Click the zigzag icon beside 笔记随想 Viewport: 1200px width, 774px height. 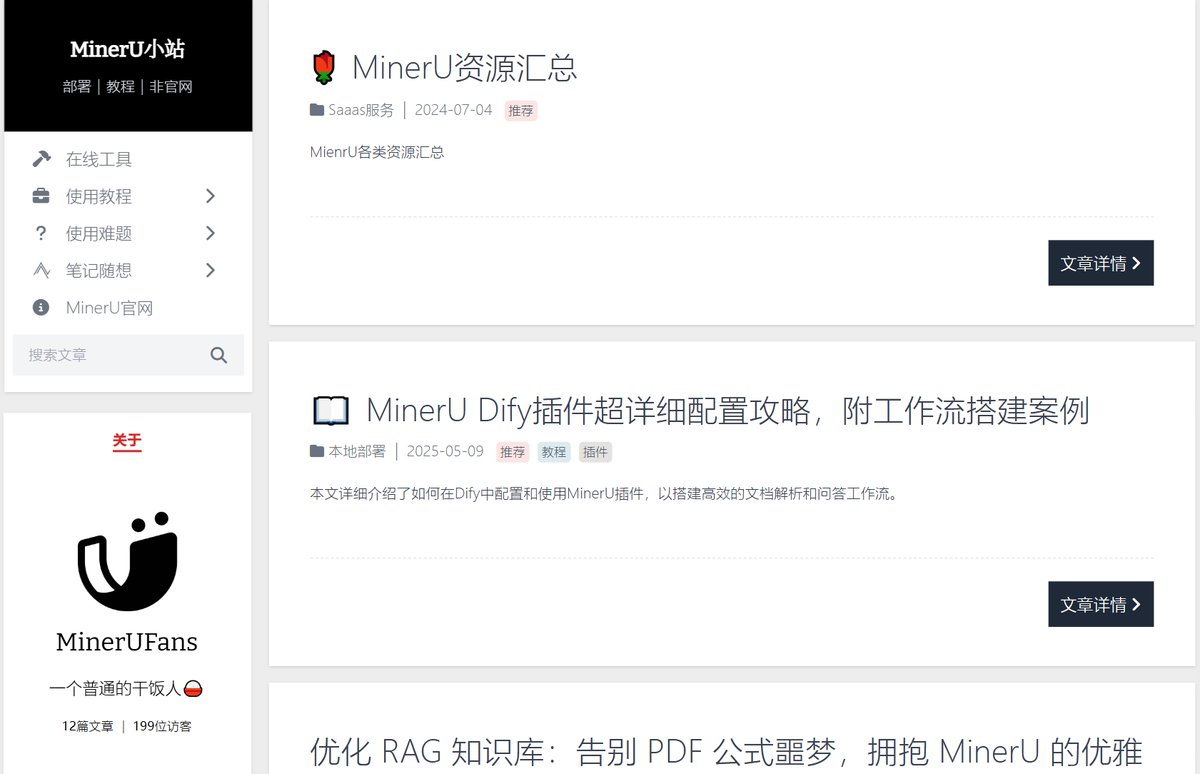[x=41, y=270]
